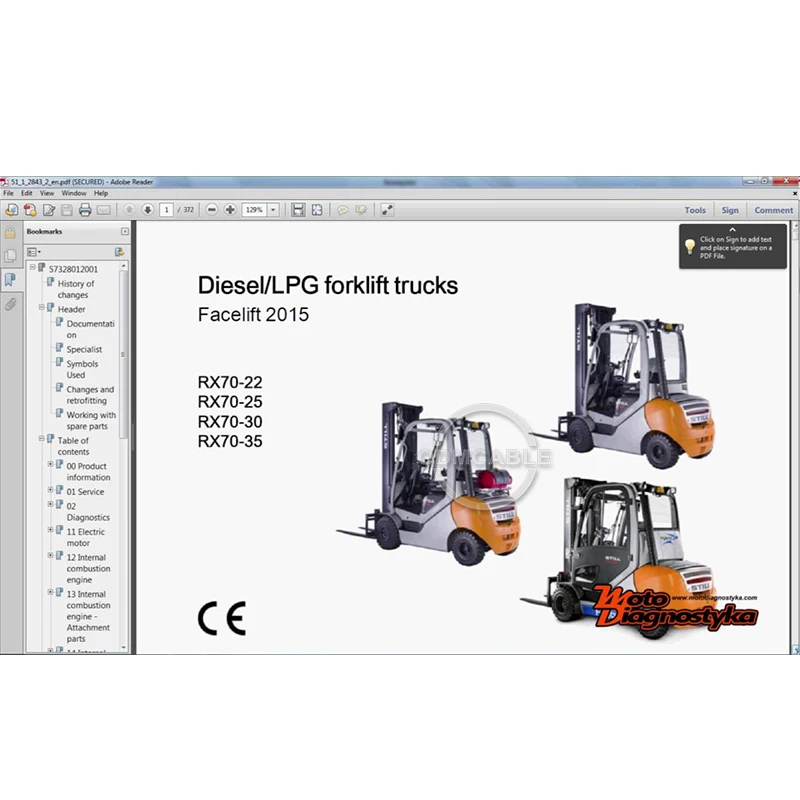
Task: Open the Comment pane
Action: pos(773,210)
